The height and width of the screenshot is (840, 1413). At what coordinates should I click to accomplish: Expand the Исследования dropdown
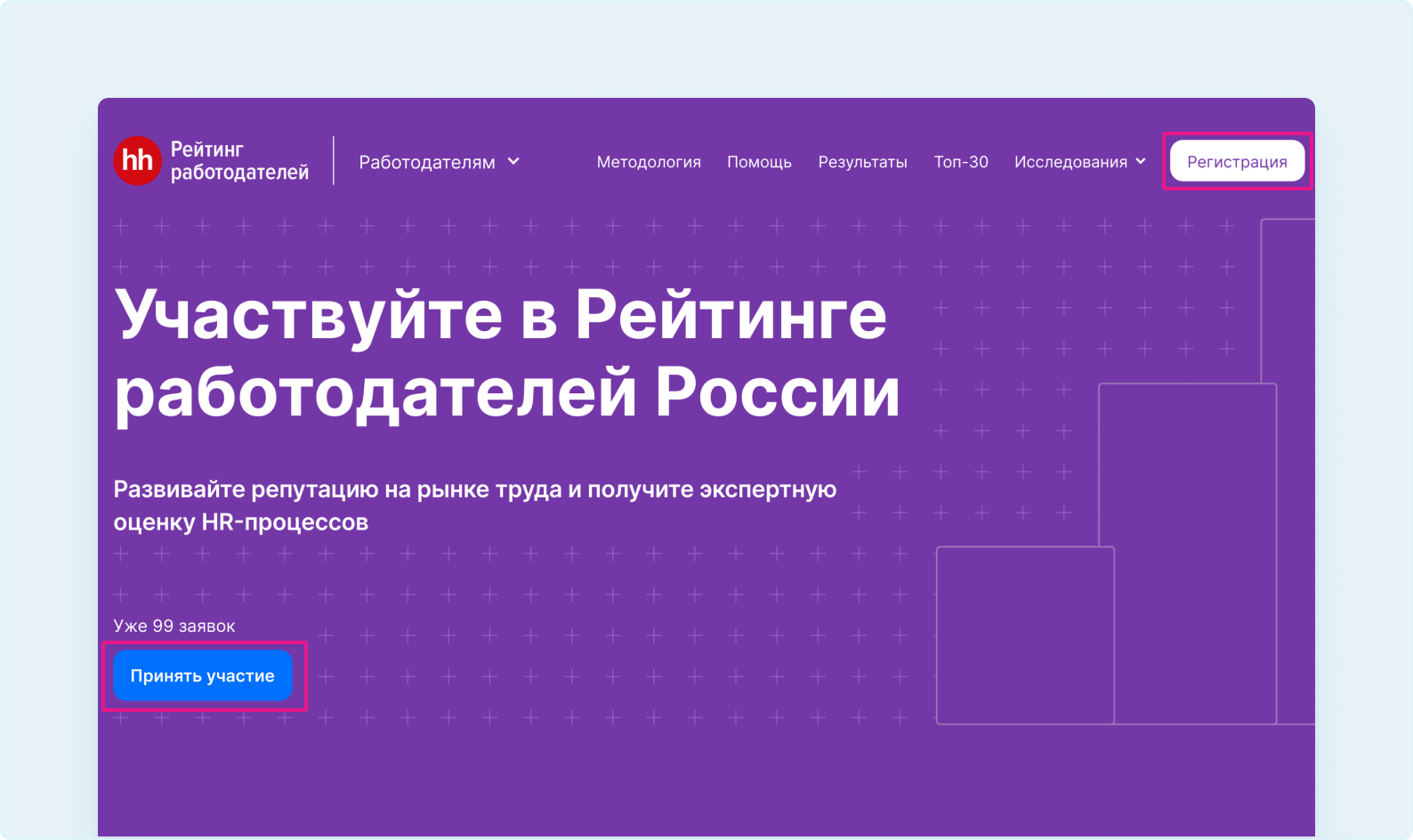click(x=1080, y=162)
